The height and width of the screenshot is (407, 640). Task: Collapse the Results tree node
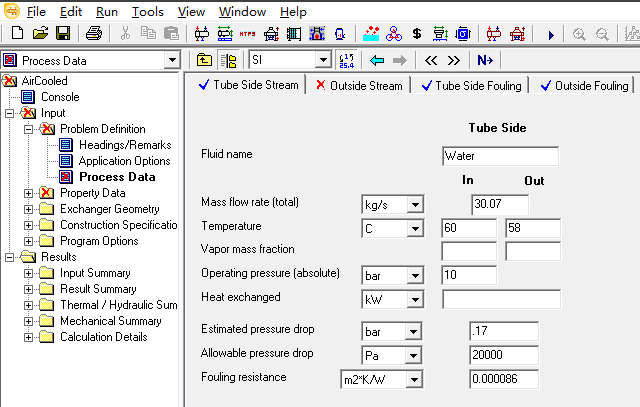tap(9, 257)
